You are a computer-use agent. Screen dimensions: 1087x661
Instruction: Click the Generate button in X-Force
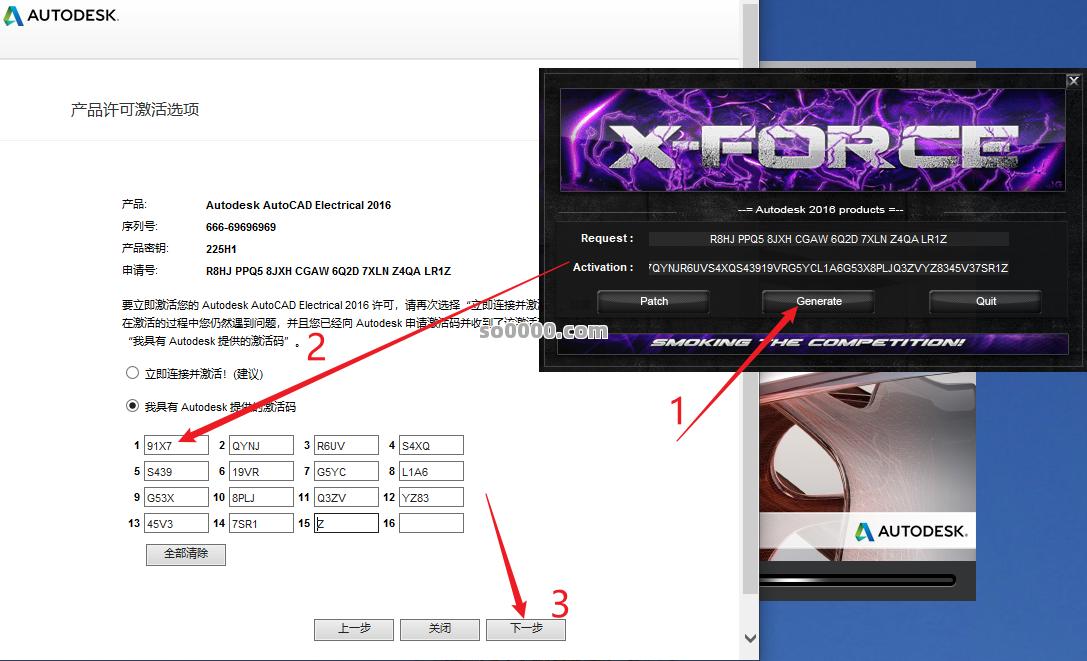coord(819,301)
